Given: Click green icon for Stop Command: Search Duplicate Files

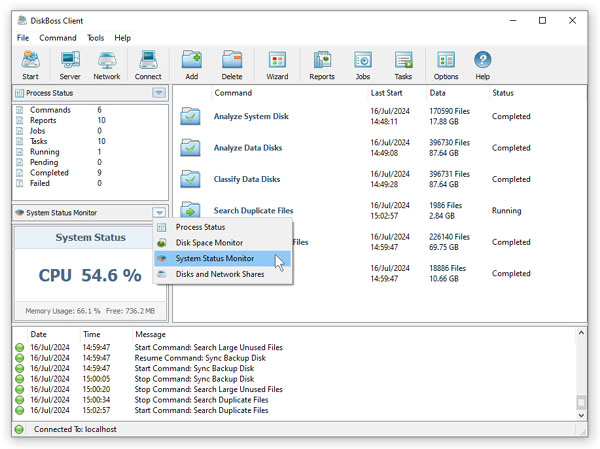Looking at the screenshot, I should coord(20,400).
